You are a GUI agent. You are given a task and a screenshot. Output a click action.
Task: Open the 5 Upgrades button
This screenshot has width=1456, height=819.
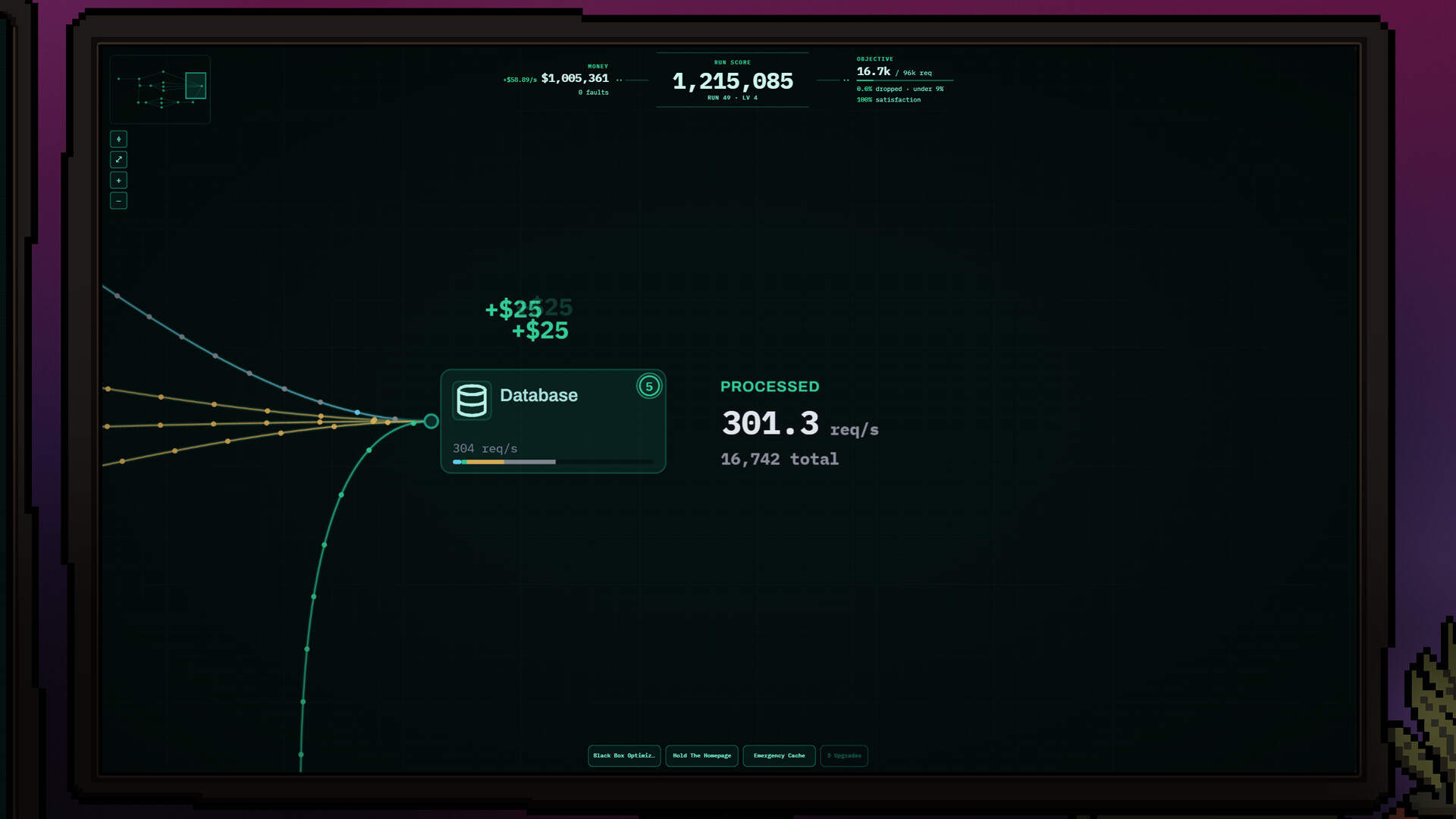(844, 755)
